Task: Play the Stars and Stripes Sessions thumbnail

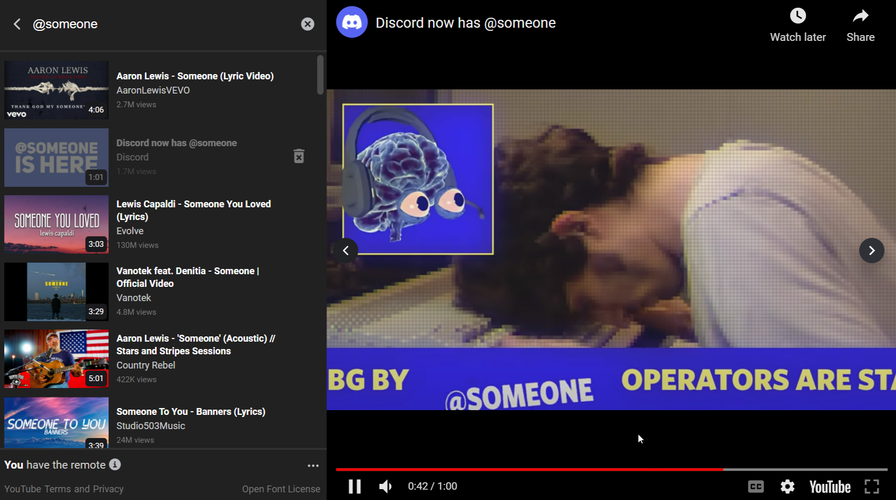Action: tap(56, 359)
